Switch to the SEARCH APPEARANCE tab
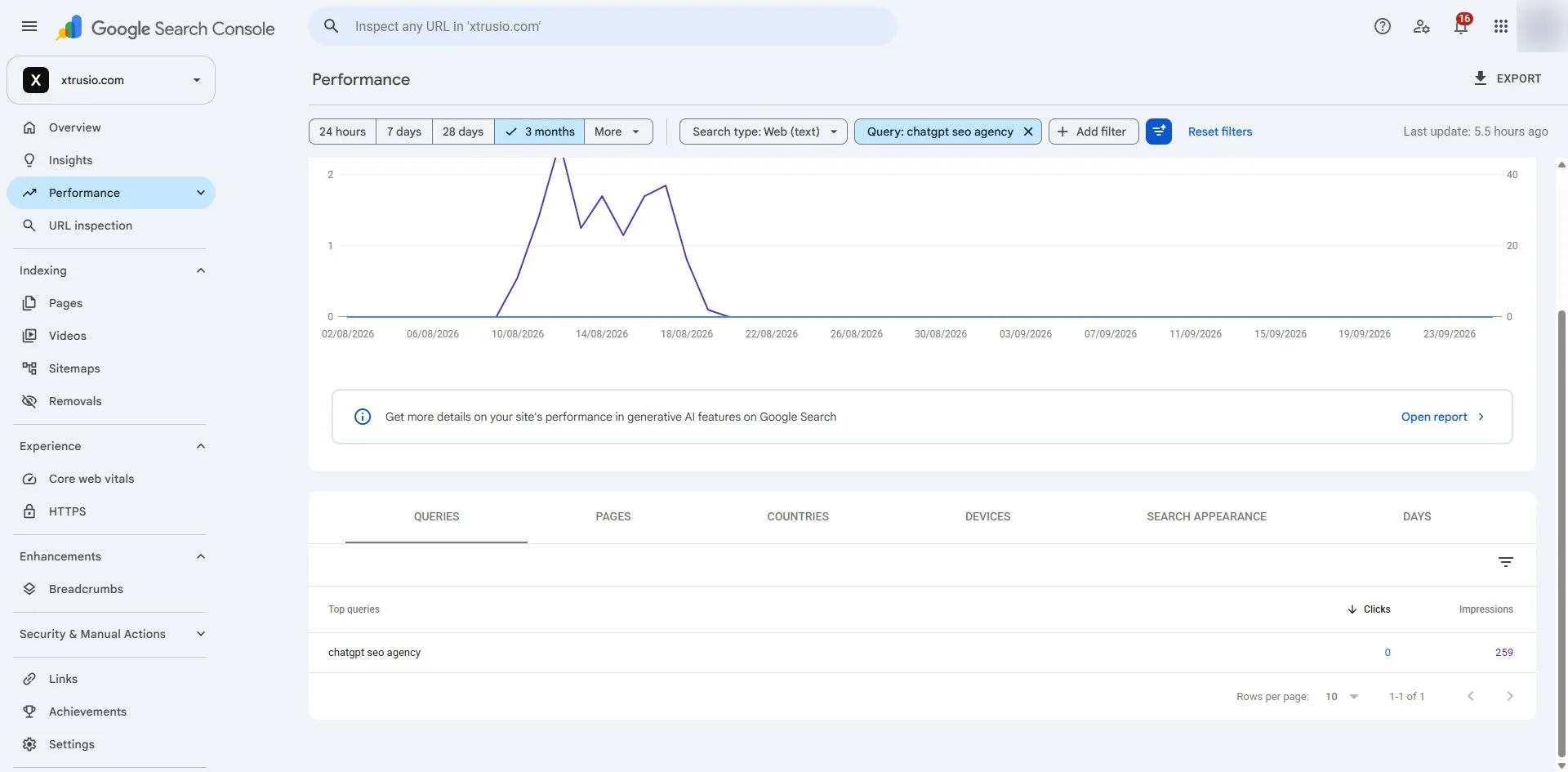The width and height of the screenshot is (1568, 772). (x=1206, y=516)
